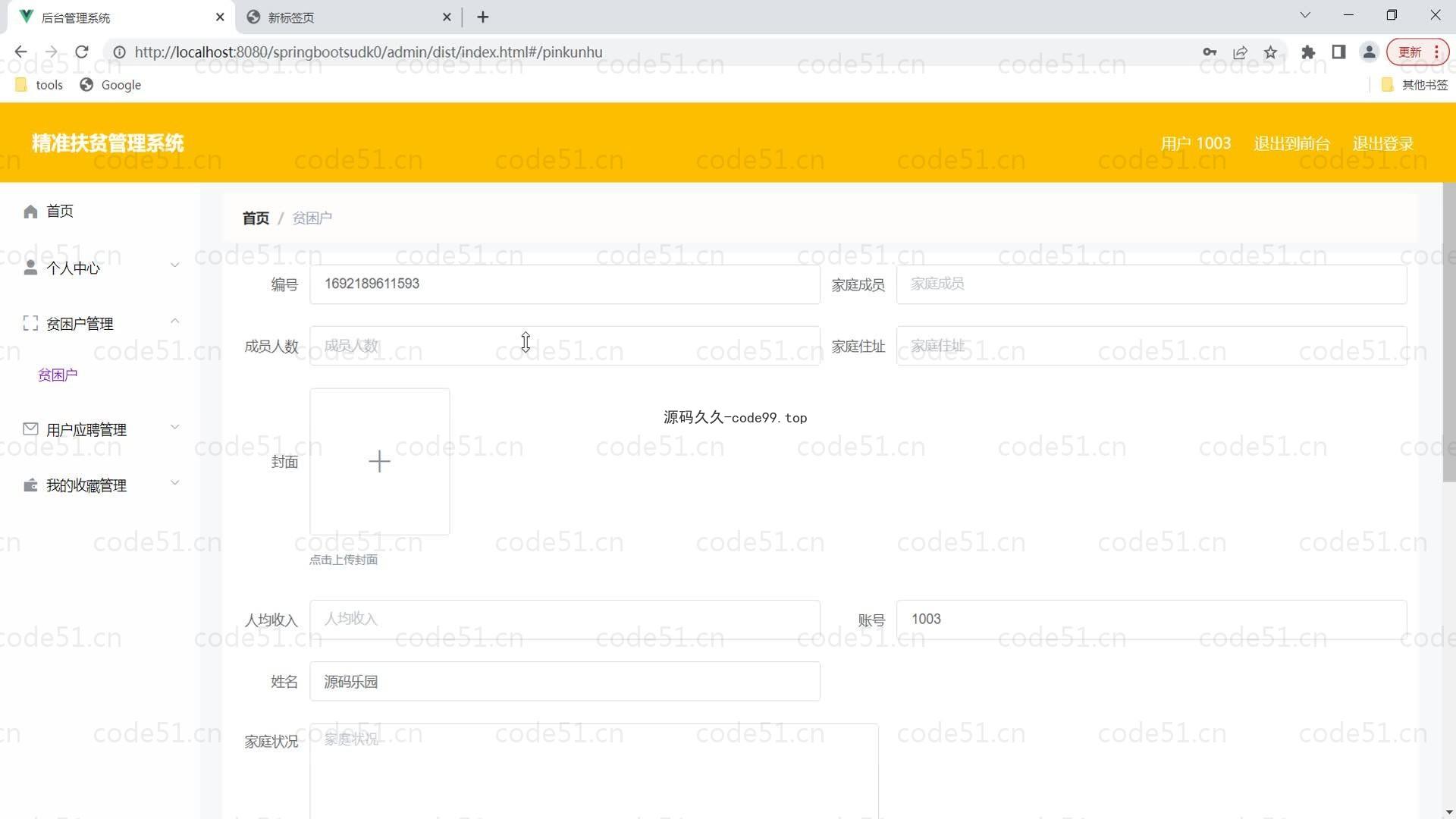Open the saved passwords key icon

click(x=1210, y=52)
